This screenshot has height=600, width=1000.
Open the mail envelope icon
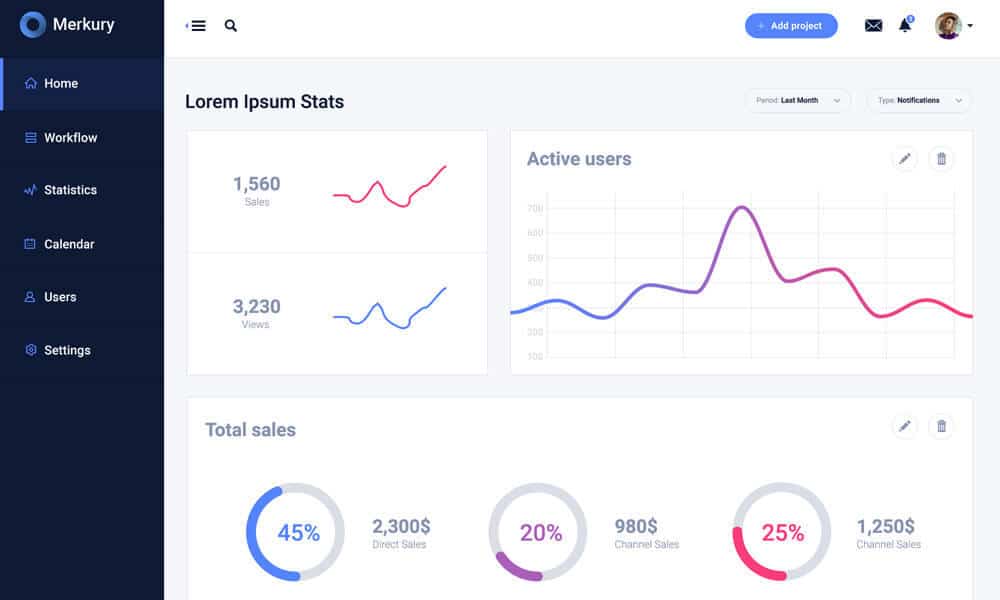coord(873,26)
